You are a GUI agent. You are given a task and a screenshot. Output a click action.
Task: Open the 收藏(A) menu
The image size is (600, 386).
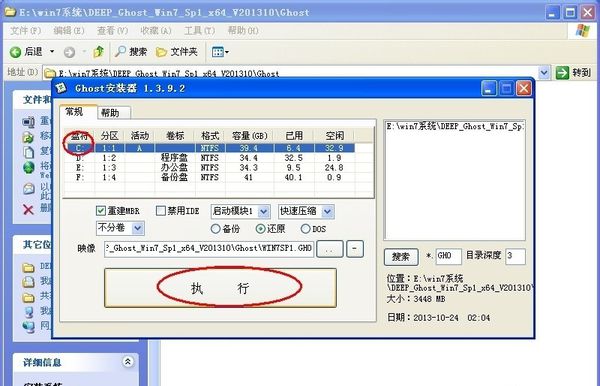[156, 30]
